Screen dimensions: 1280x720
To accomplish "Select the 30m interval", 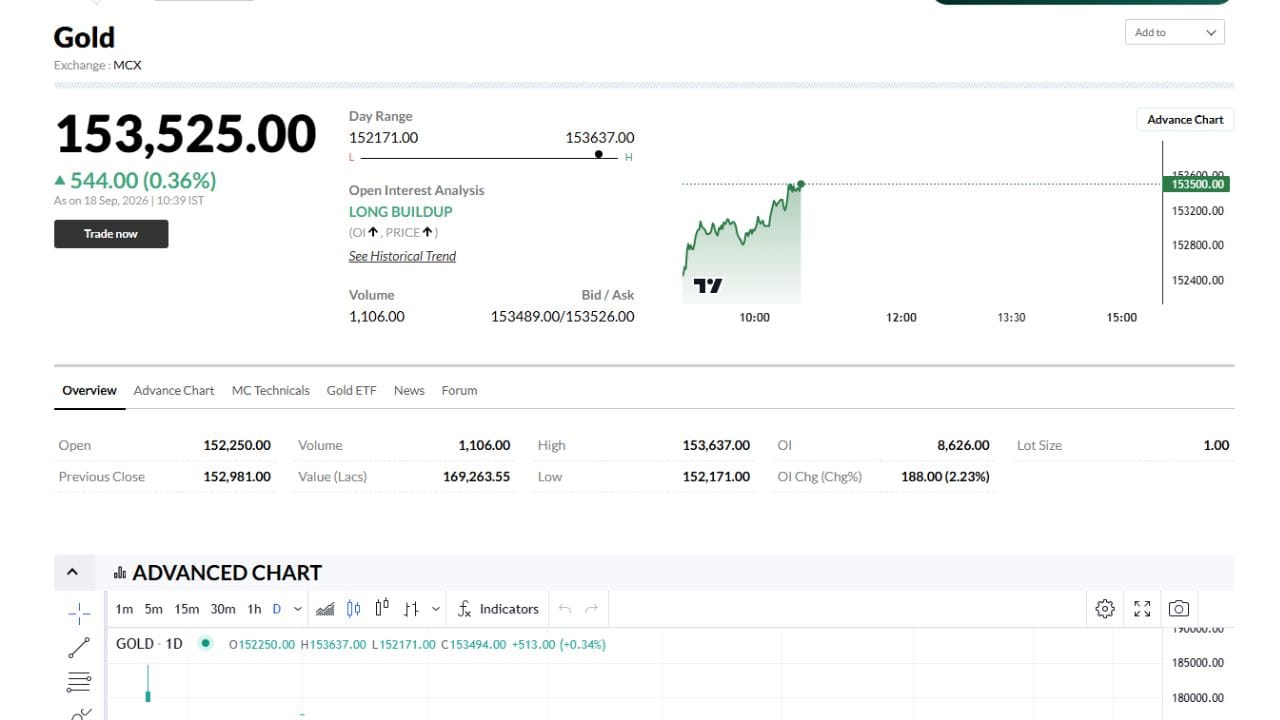I will (223, 609).
